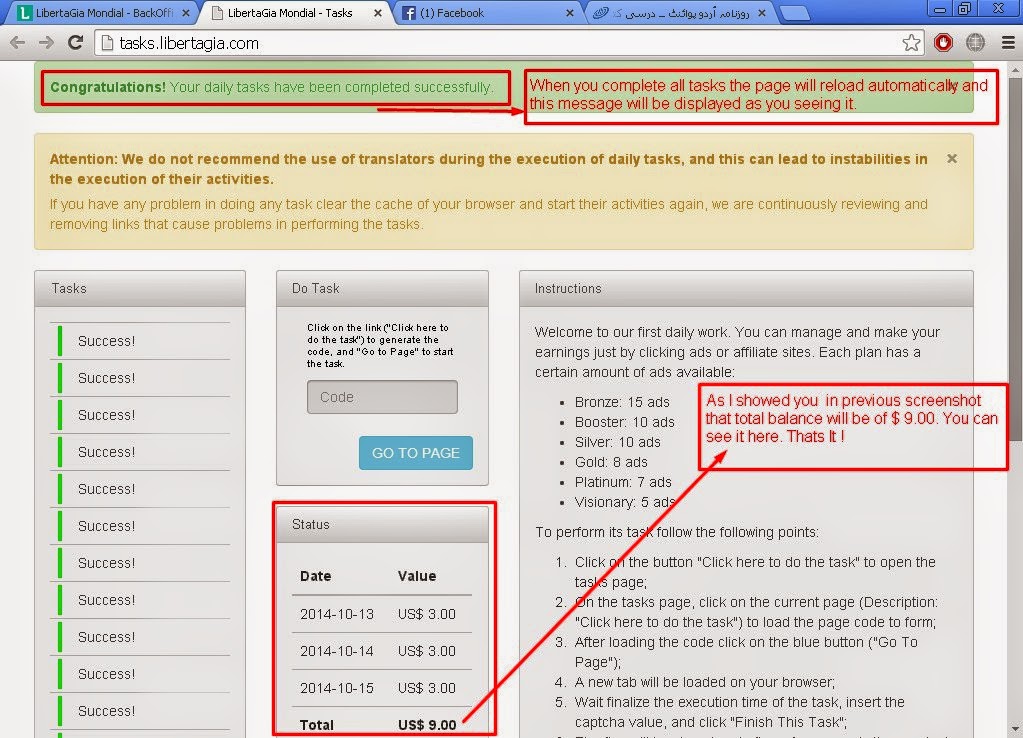Dismiss the yellow Attention warning
This screenshot has width=1023, height=738.
click(952, 159)
